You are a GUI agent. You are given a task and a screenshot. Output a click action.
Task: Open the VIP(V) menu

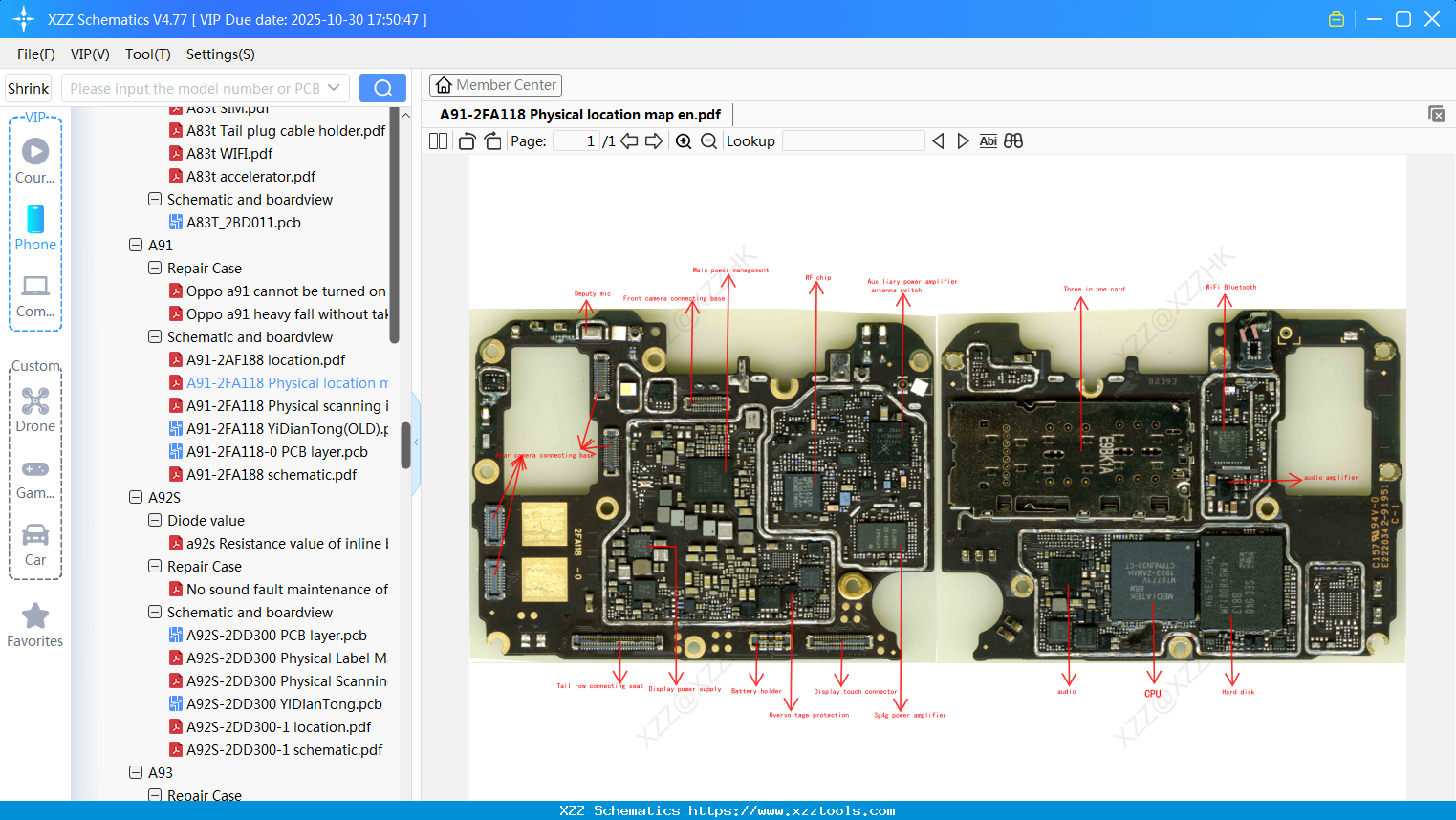click(x=90, y=54)
